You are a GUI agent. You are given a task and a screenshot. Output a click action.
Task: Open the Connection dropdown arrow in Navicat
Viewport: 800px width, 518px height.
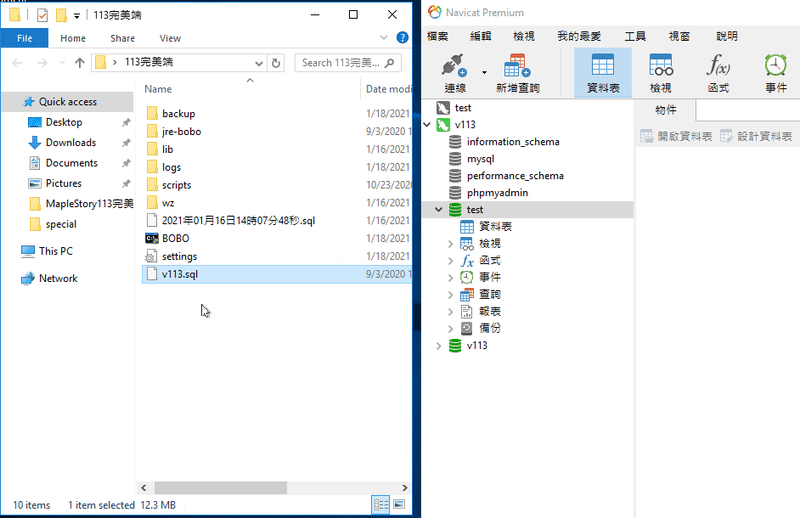484,72
